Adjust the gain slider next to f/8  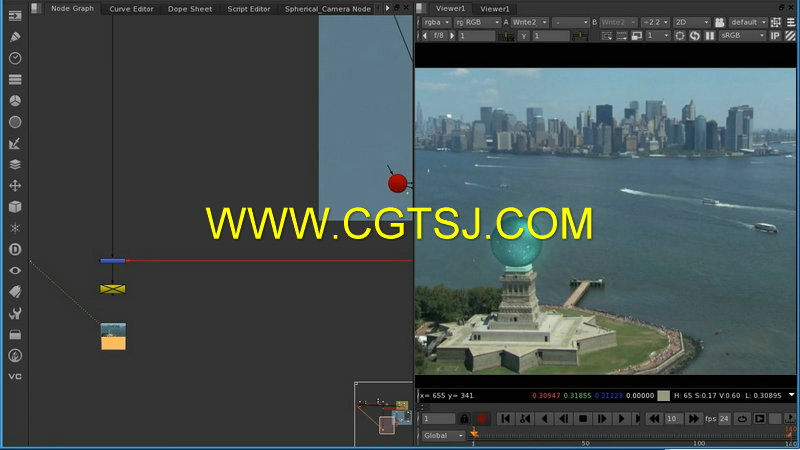pos(506,36)
